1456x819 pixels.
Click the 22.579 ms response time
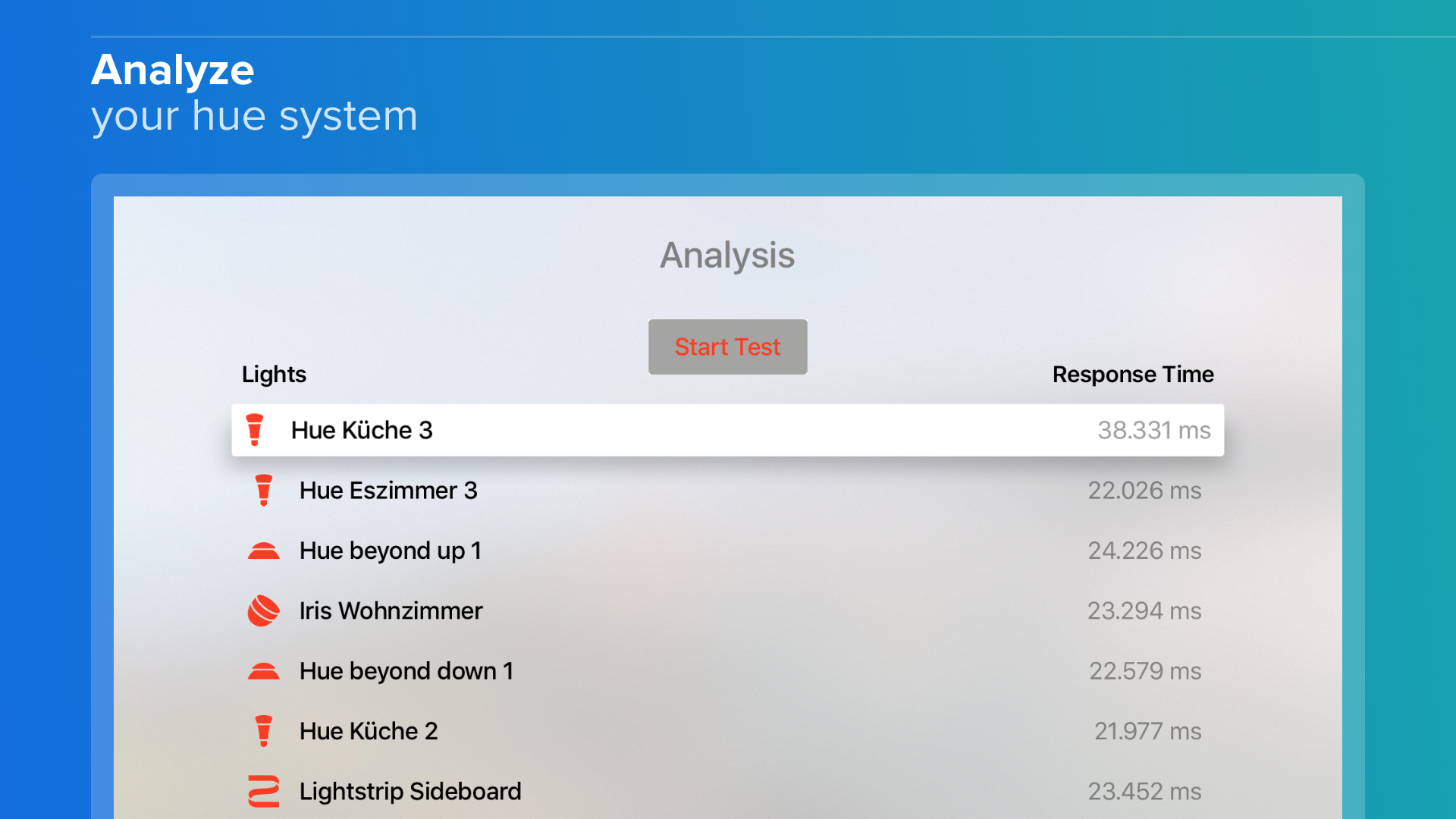point(1145,671)
